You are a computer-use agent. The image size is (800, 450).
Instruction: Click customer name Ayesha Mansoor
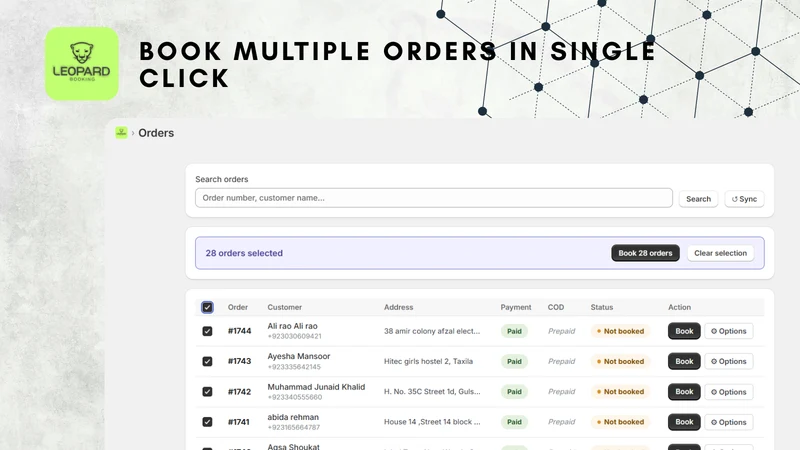[299, 356]
